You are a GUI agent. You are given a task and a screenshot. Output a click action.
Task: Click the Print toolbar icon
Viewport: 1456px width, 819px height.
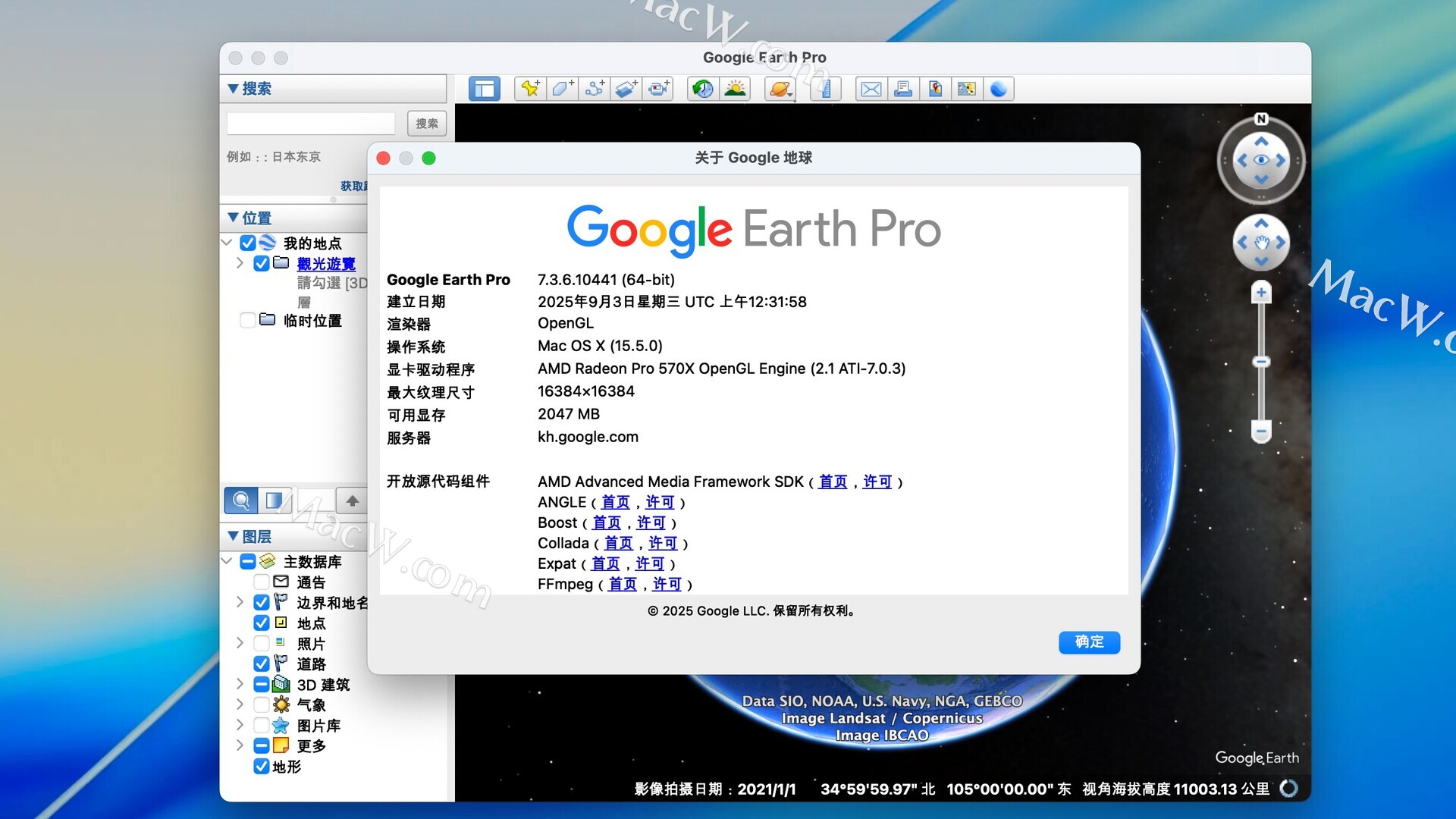coord(903,89)
